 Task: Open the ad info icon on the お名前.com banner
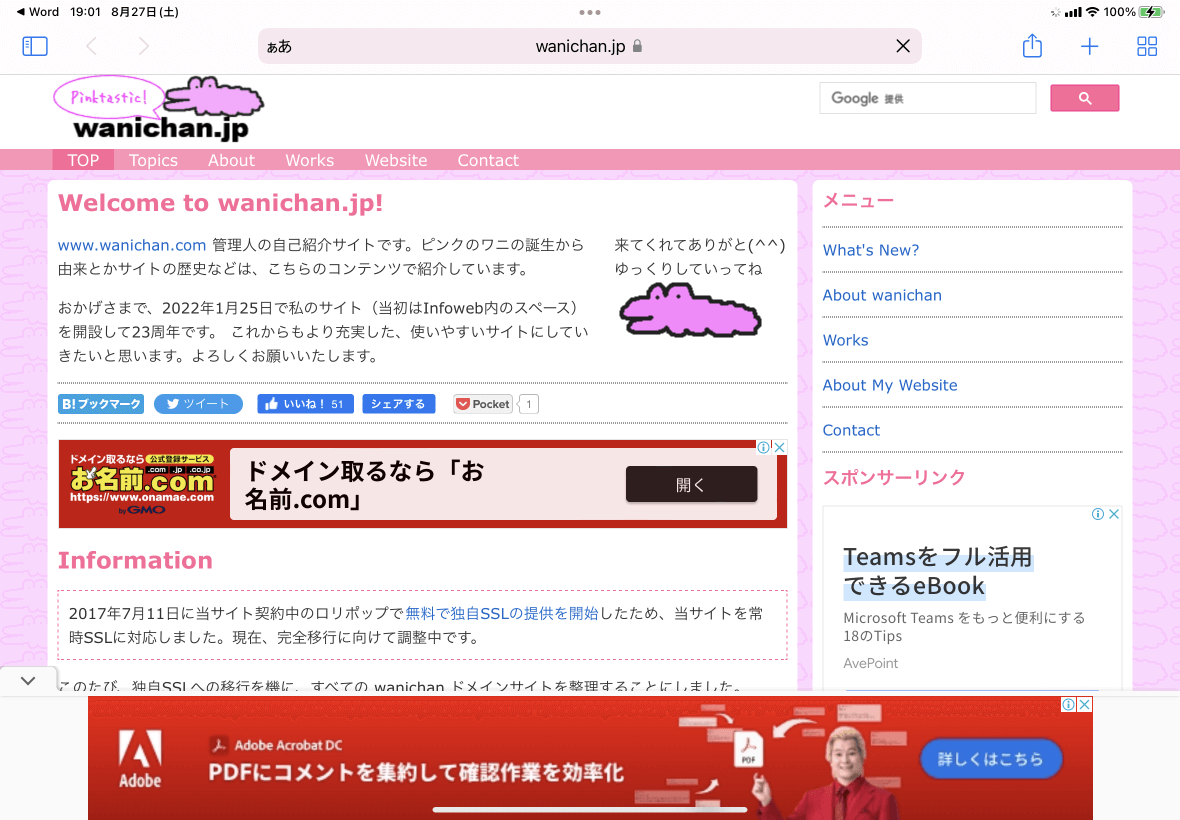[x=764, y=447]
